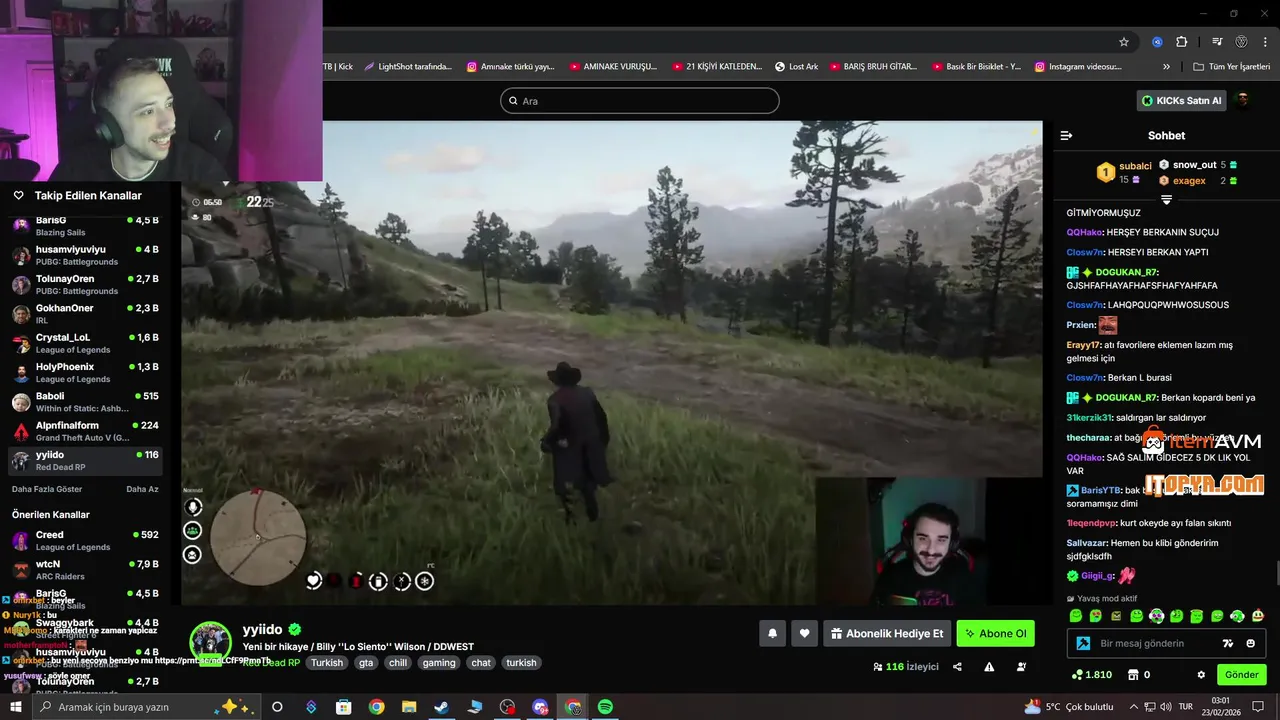
Task: Open the chat settings gear
Action: click(1201, 675)
